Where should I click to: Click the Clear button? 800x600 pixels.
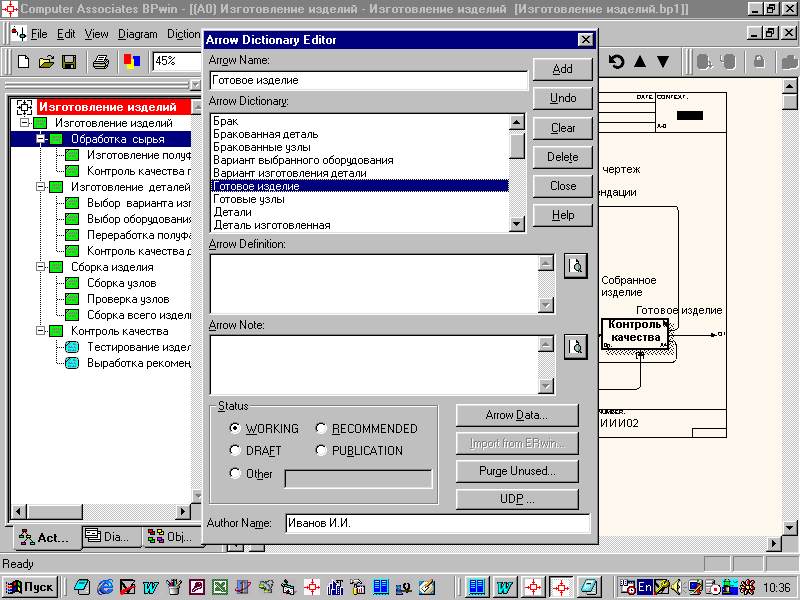click(562, 128)
